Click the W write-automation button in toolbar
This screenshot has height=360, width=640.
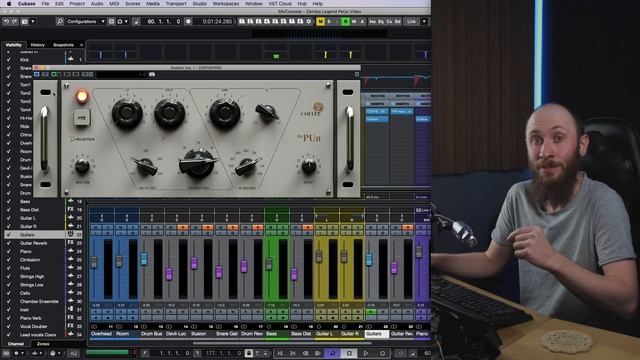tap(353, 21)
